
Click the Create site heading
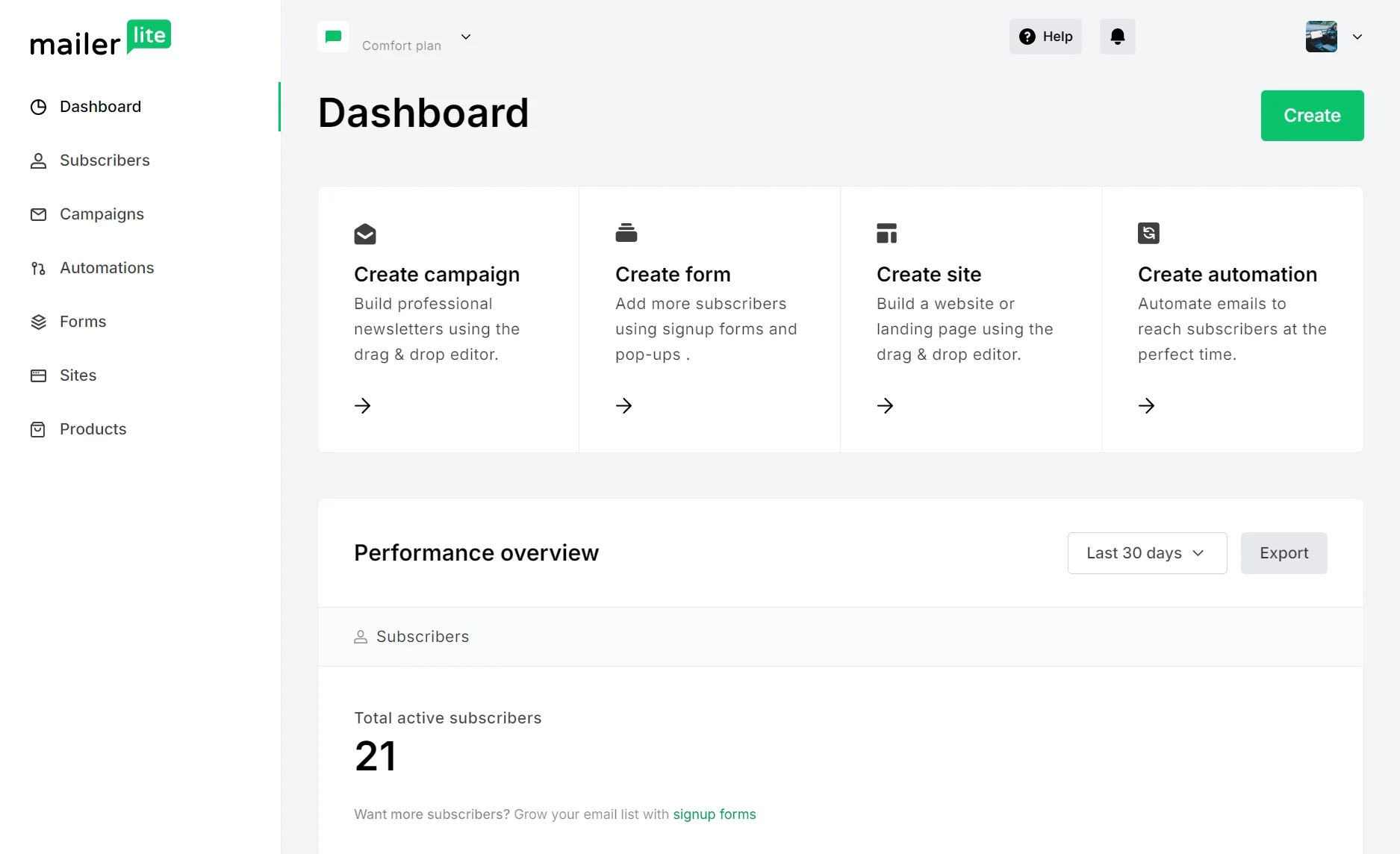929,275
